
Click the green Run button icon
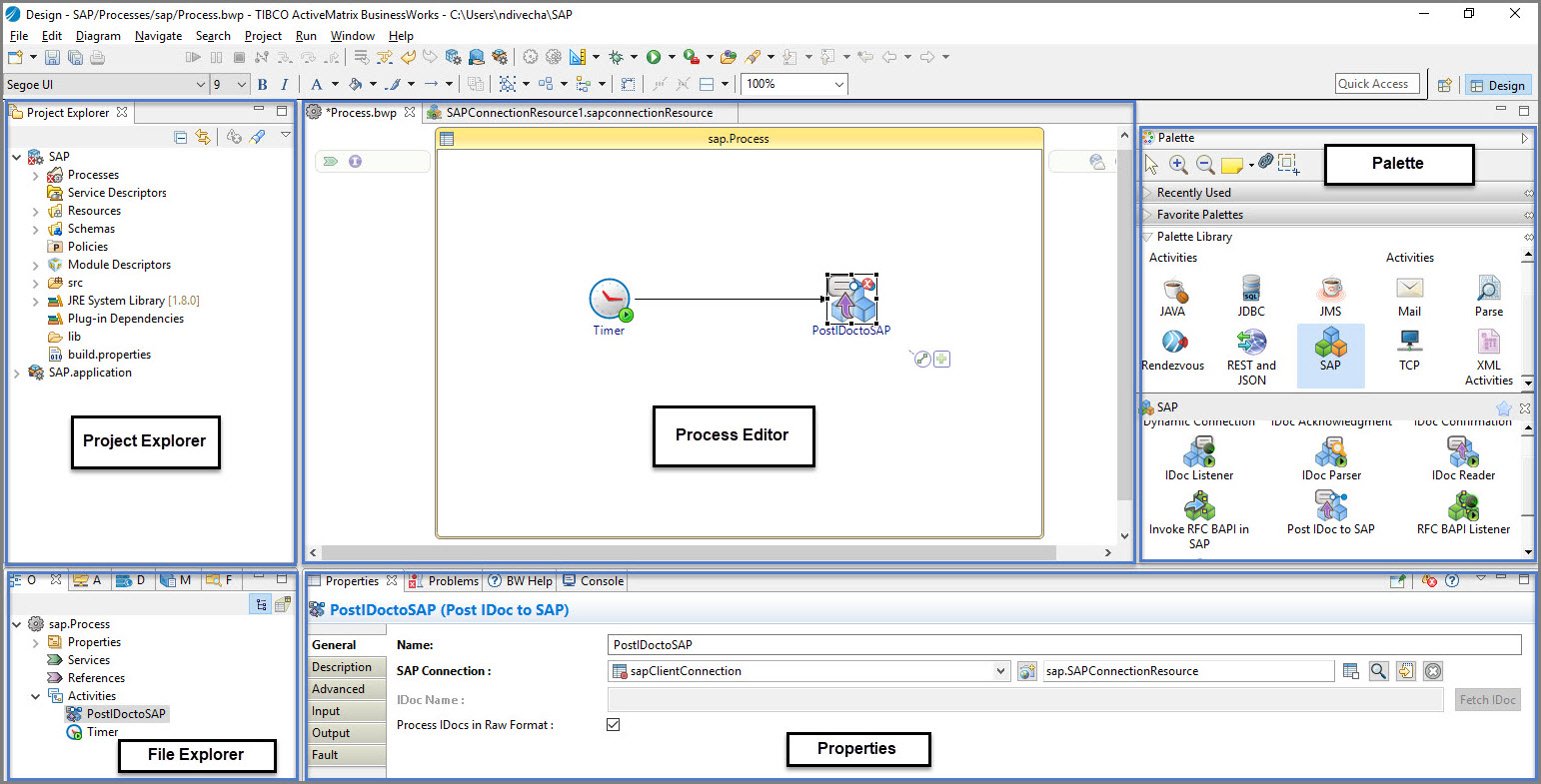(653, 57)
